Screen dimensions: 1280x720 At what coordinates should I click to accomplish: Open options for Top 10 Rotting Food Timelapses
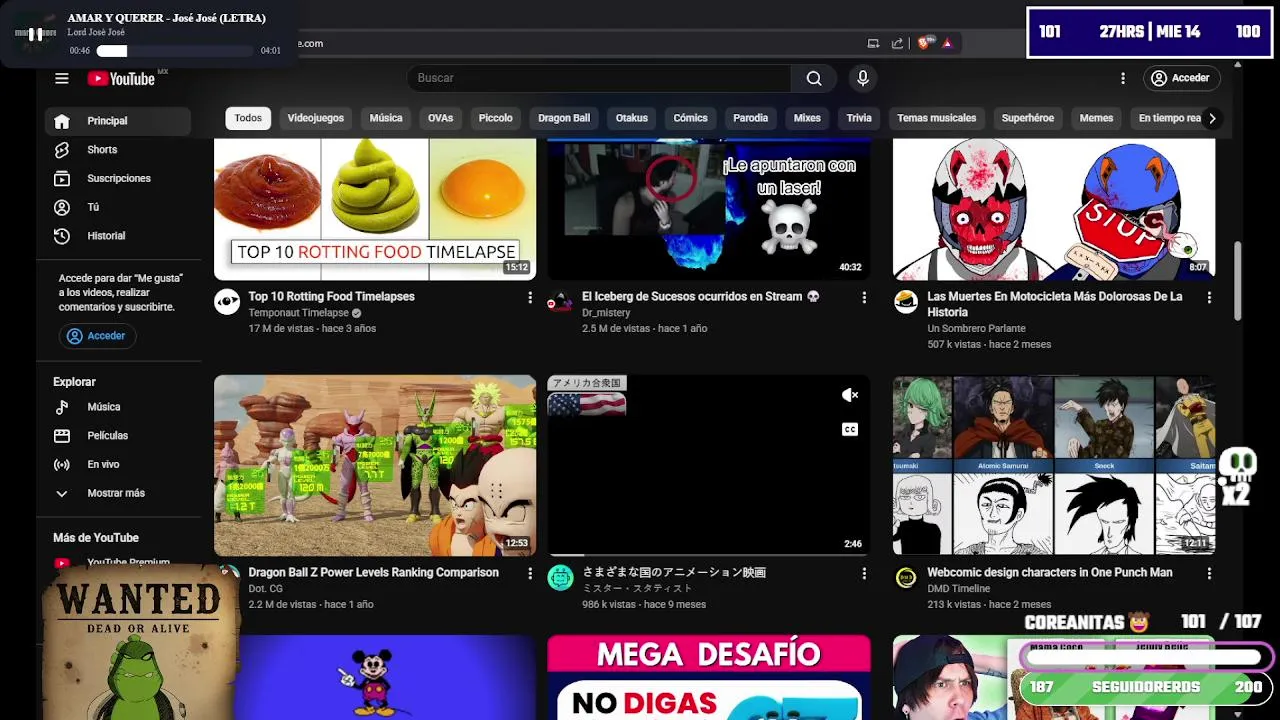pos(530,298)
